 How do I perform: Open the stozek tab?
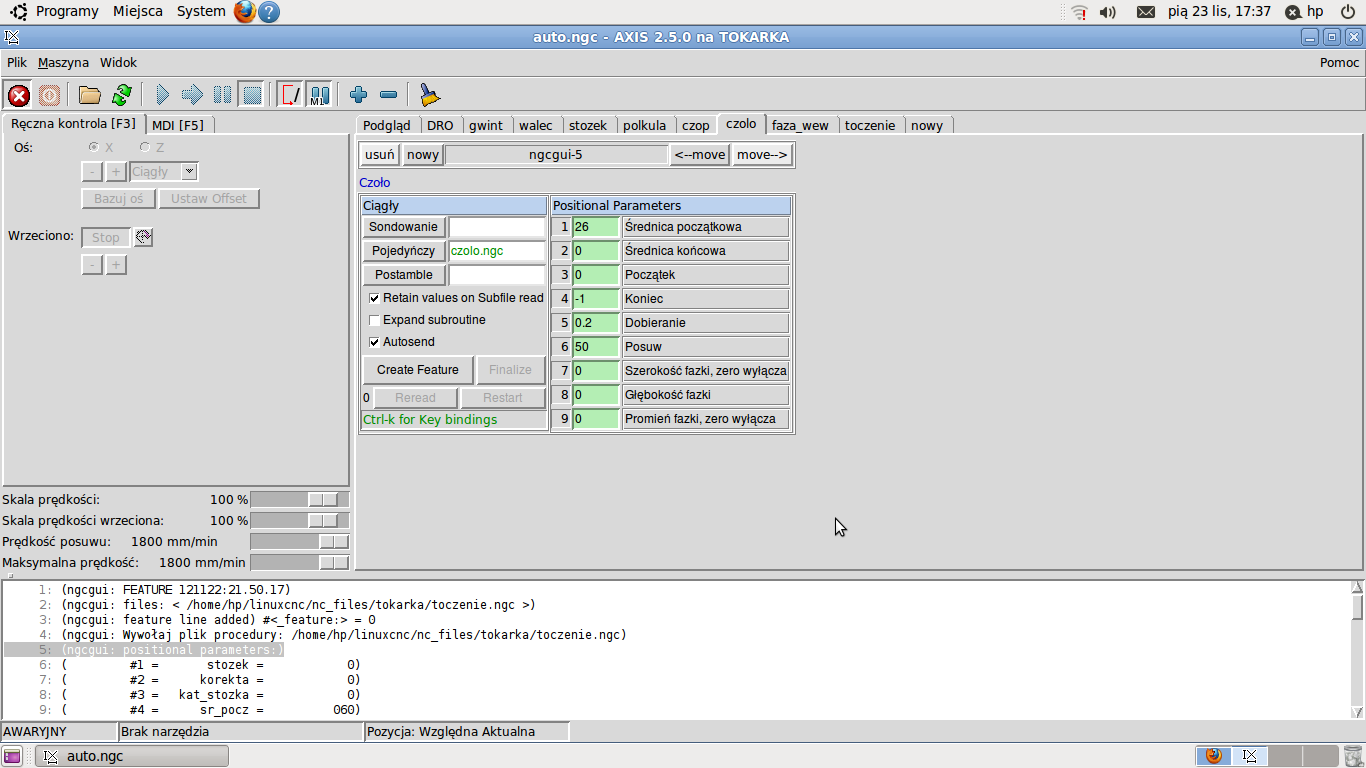[x=588, y=125]
